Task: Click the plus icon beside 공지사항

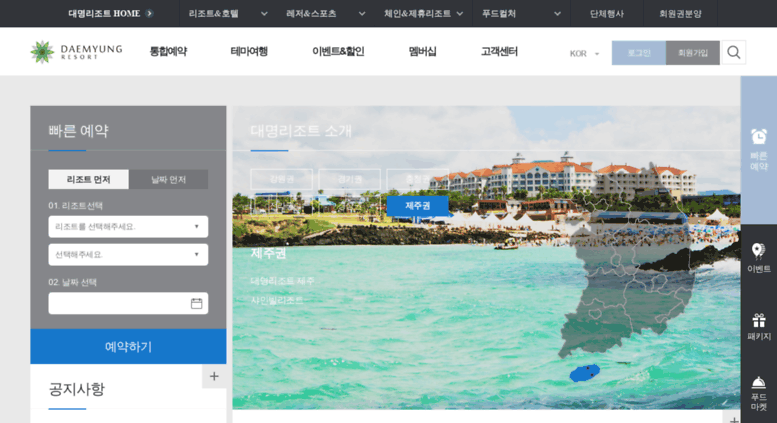Action: [214, 376]
